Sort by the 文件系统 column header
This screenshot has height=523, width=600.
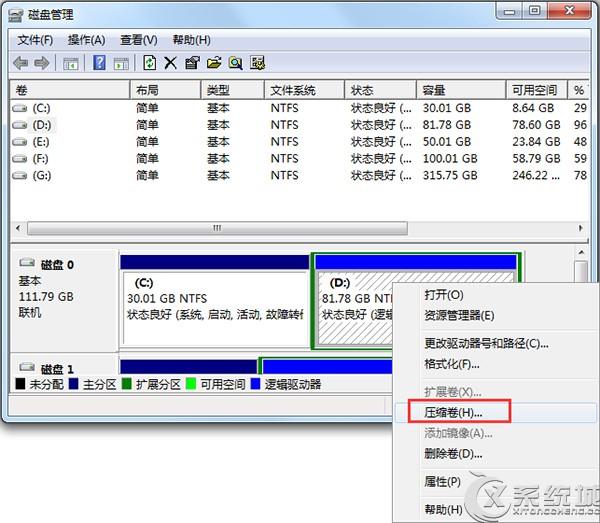click(x=305, y=90)
